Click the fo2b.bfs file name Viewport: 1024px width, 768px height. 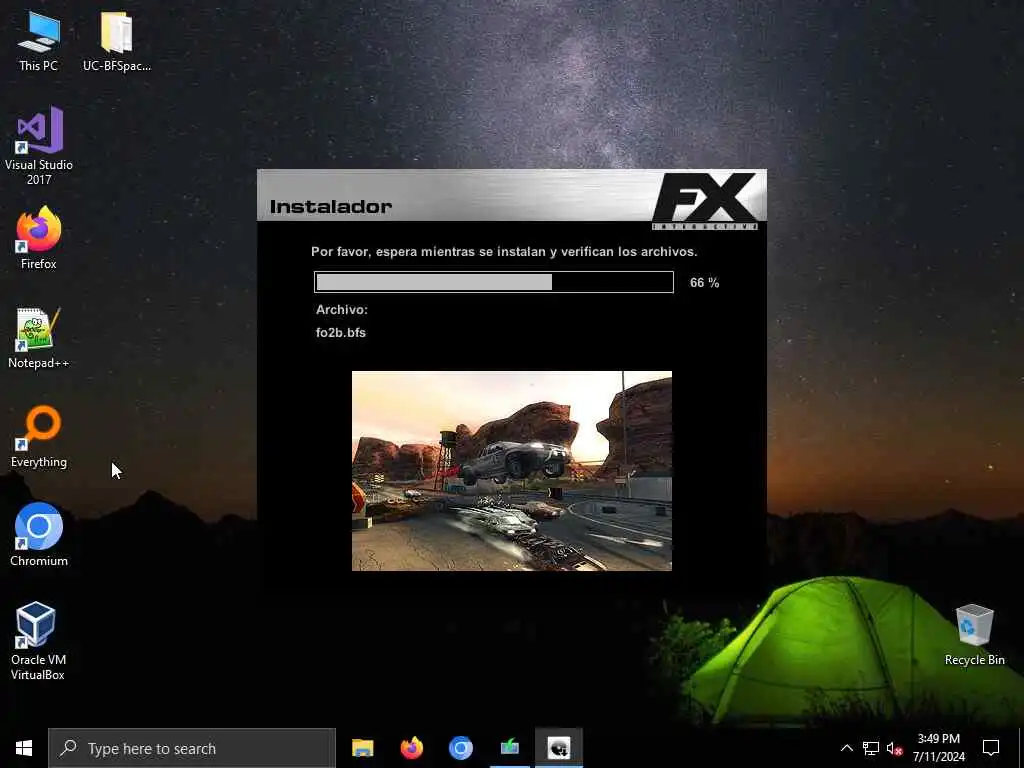click(341, 332)
